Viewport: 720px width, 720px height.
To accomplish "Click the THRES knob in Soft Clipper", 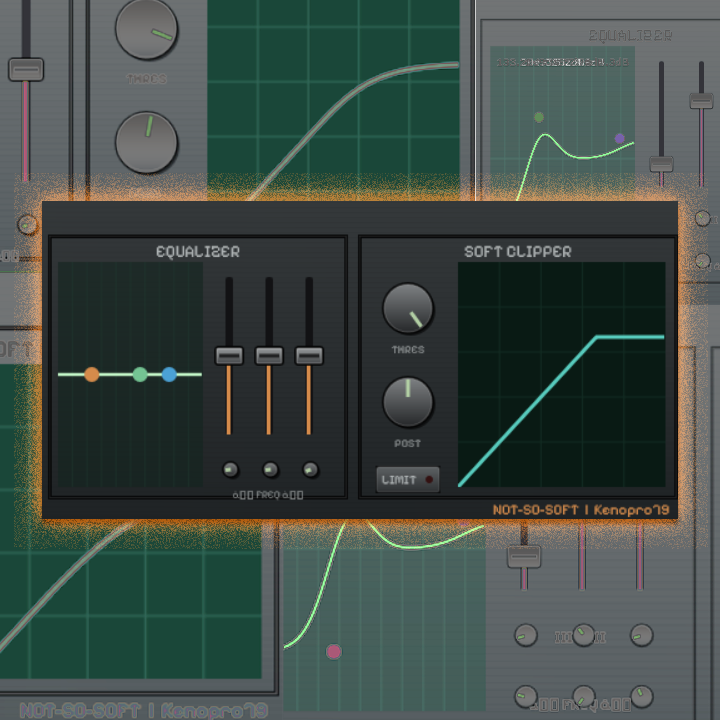I will point(408,308).
